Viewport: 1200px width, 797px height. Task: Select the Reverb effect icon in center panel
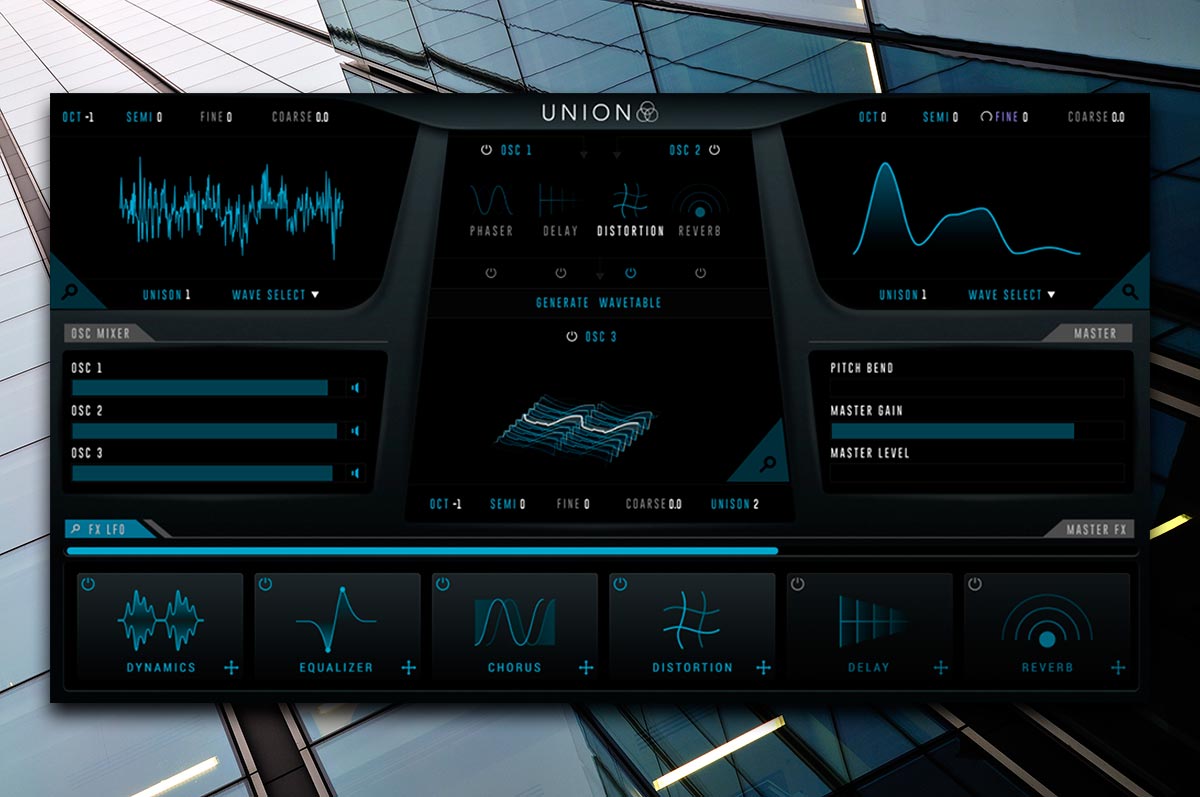(x=699, y=202)
